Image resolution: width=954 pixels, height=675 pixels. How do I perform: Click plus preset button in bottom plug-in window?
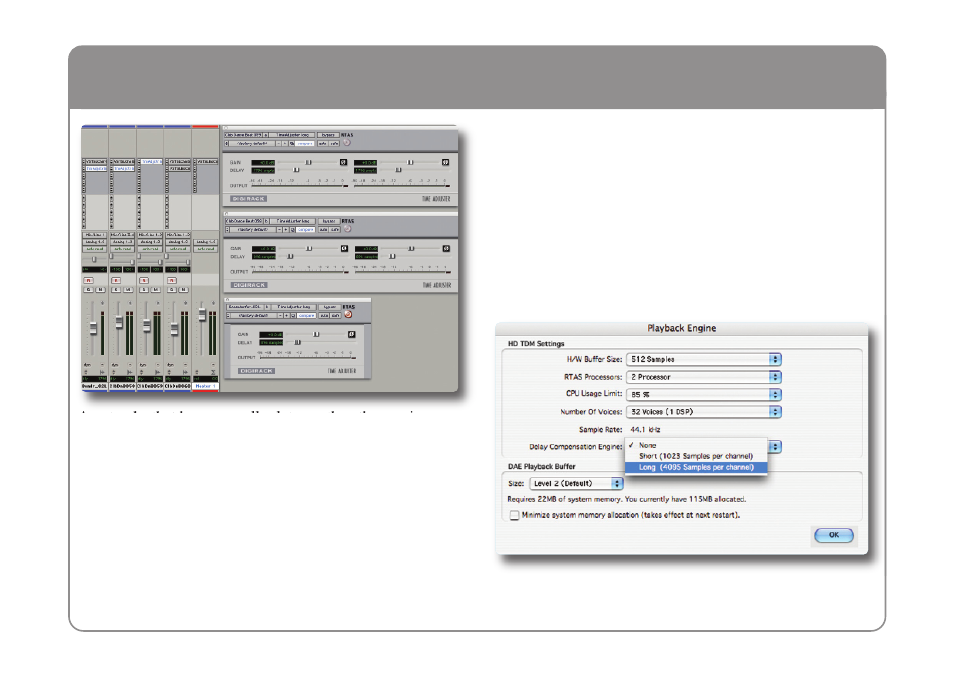tap(287, 315)
